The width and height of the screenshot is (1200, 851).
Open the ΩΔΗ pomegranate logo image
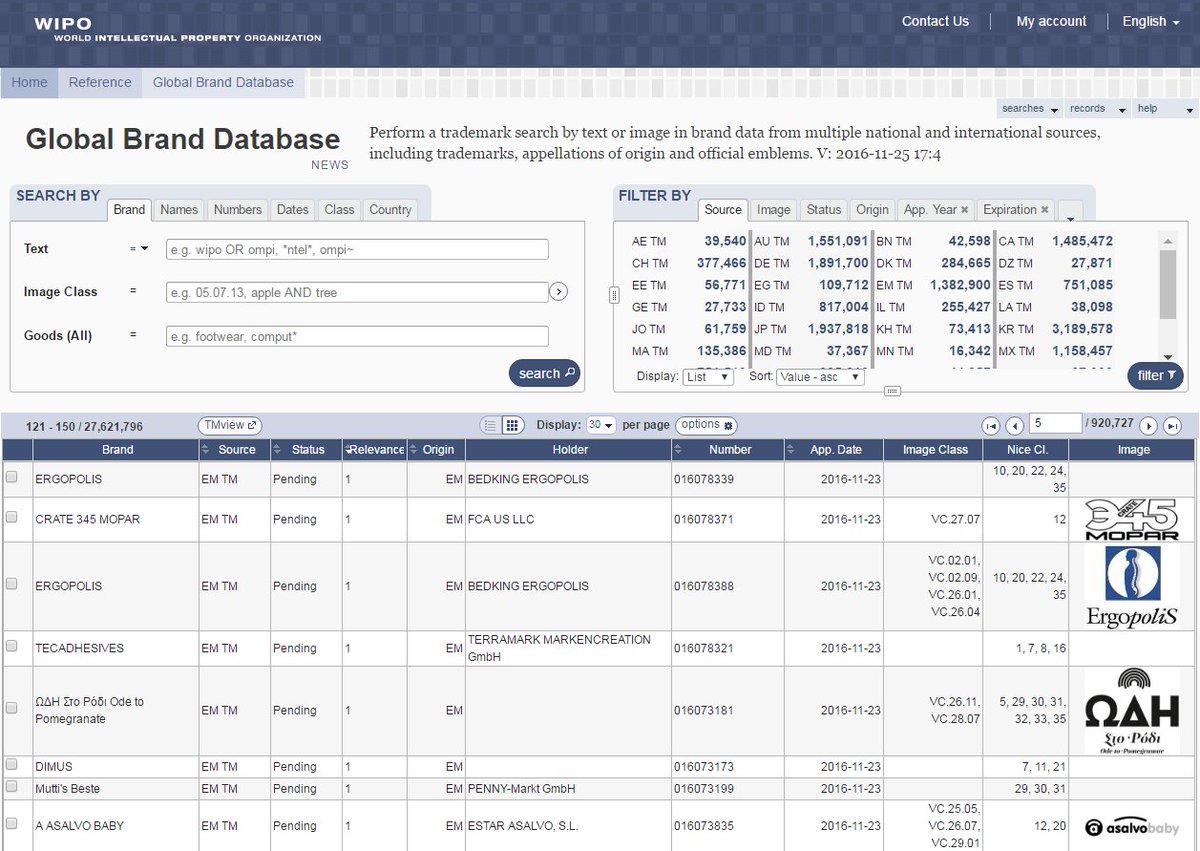click(1133, 710)
